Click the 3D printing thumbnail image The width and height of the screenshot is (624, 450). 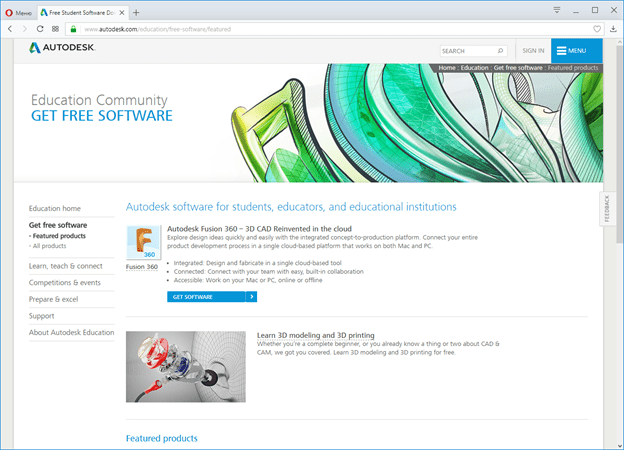pyautogui.click(x=186, y=367)
